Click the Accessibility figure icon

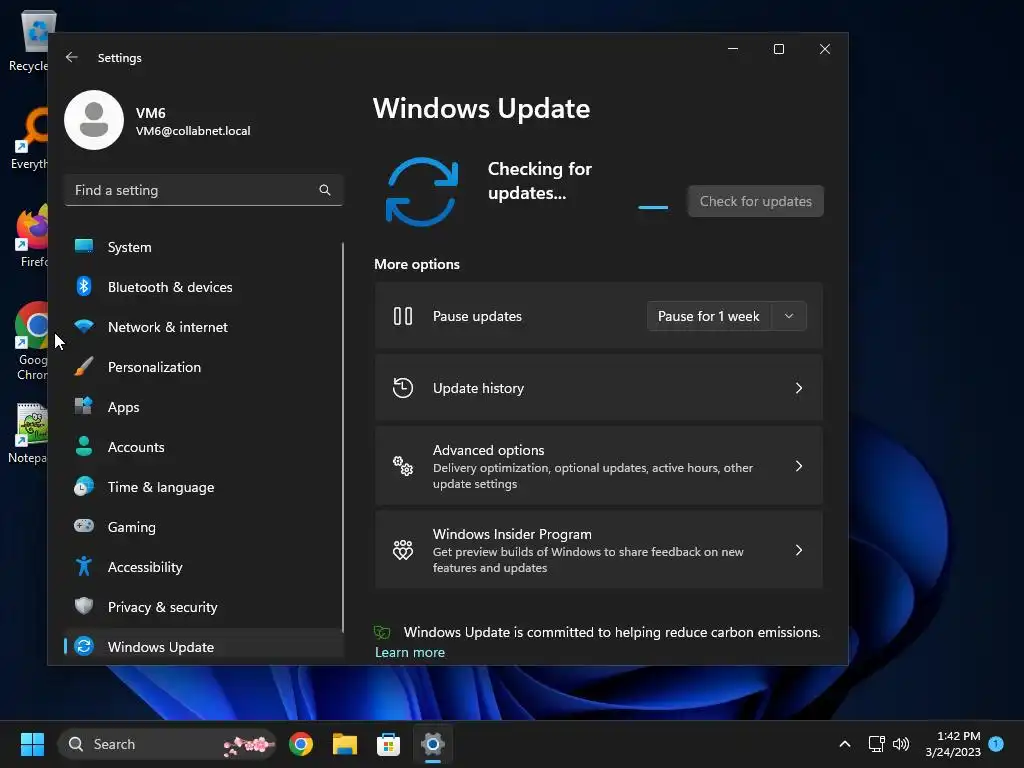84,566
